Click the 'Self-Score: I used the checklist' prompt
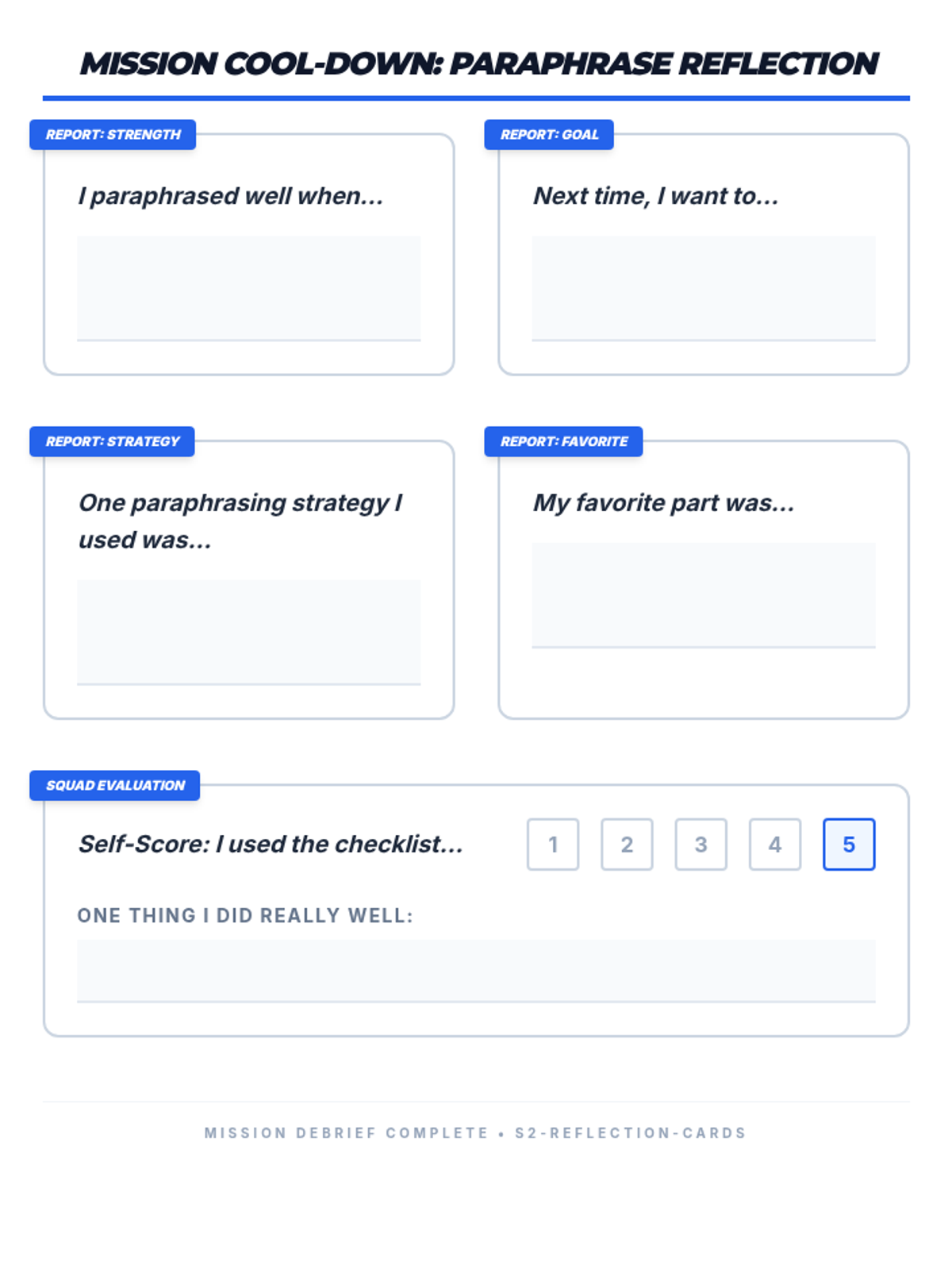 click(271, 844)
